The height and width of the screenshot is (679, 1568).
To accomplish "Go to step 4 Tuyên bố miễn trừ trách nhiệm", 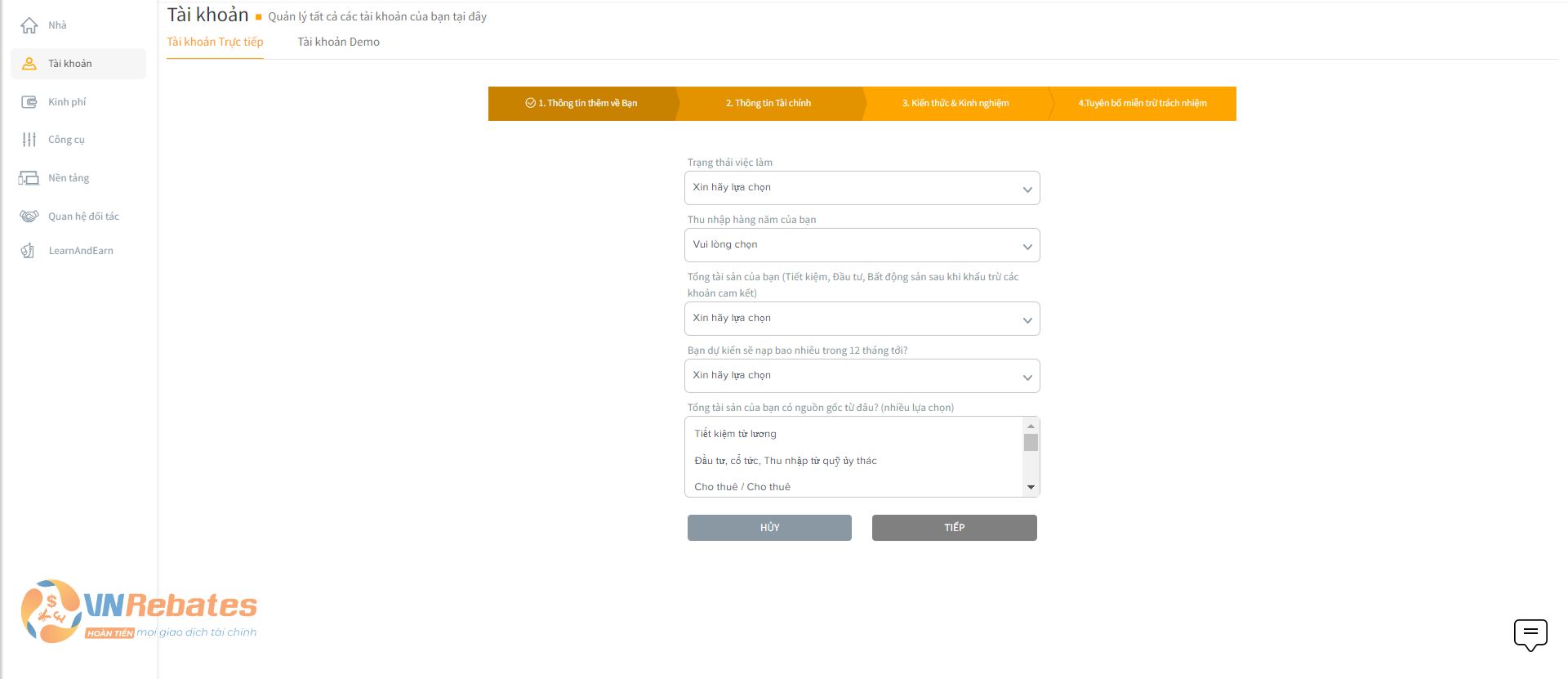I will tap(1143, 104).
